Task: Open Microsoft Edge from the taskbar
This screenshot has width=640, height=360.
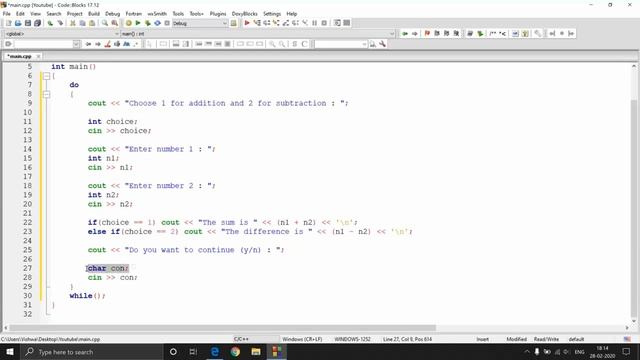Action: click(215, 352)
